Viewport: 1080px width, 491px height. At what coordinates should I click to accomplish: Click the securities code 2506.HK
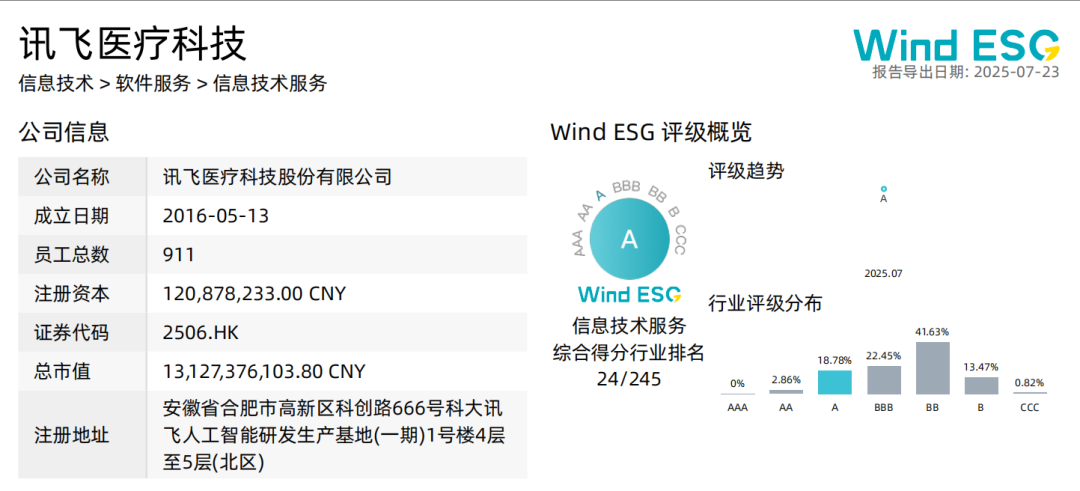[x=201, y=333]
